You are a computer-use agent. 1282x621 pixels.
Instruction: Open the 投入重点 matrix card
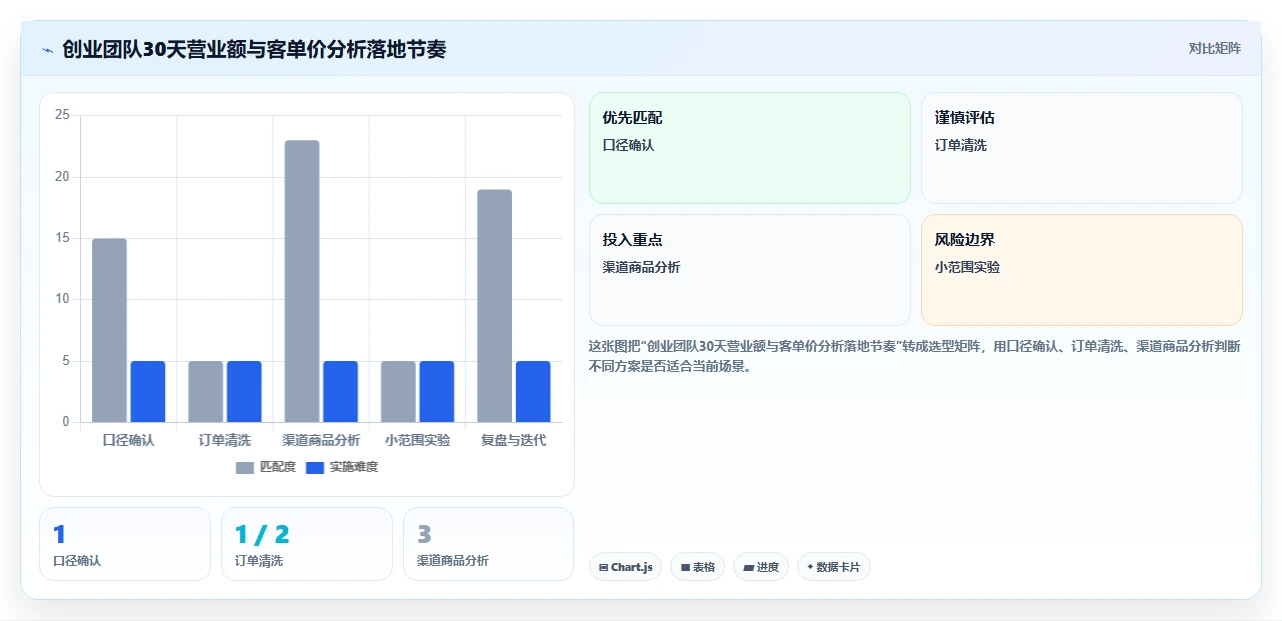(x=750, y=270)
